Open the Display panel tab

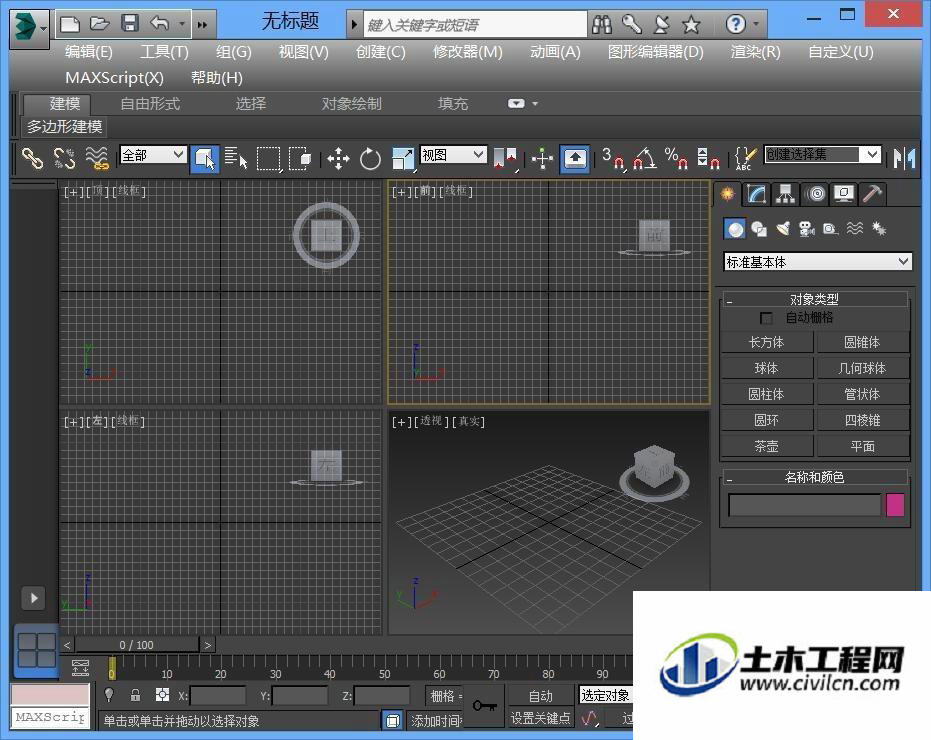(844, 194)
